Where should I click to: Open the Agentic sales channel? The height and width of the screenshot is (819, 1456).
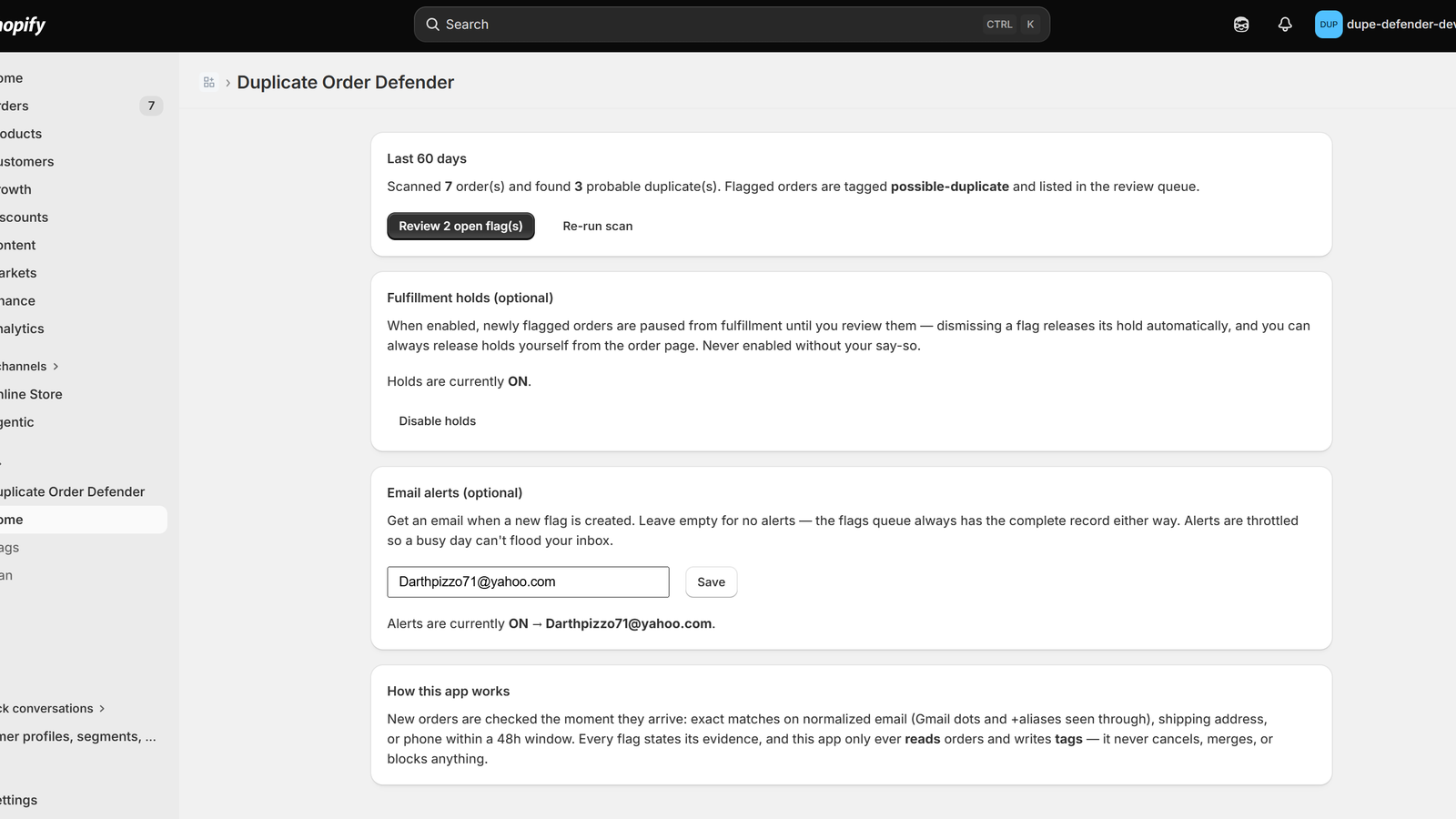[82, 422]
